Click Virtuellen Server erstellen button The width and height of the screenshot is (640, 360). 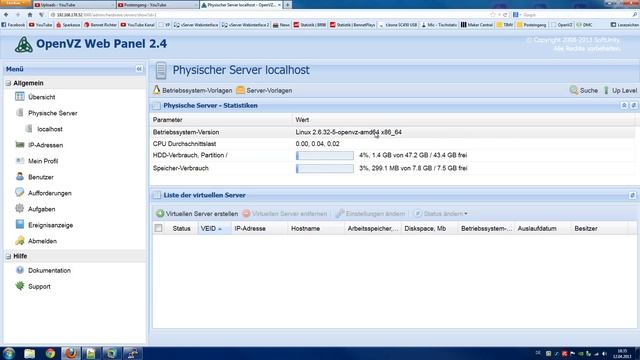coord(197,213)
